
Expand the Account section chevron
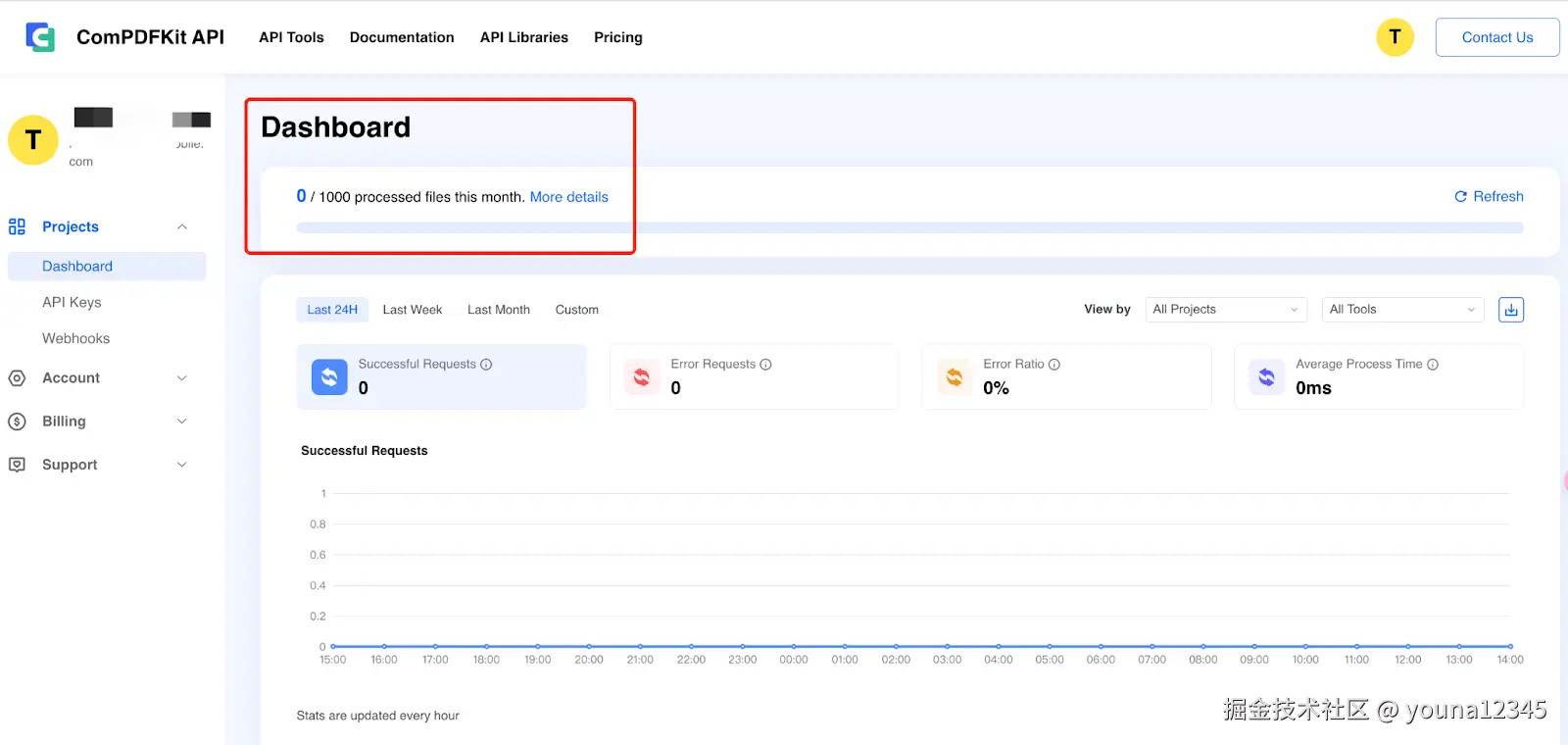[x=182, y=378]
